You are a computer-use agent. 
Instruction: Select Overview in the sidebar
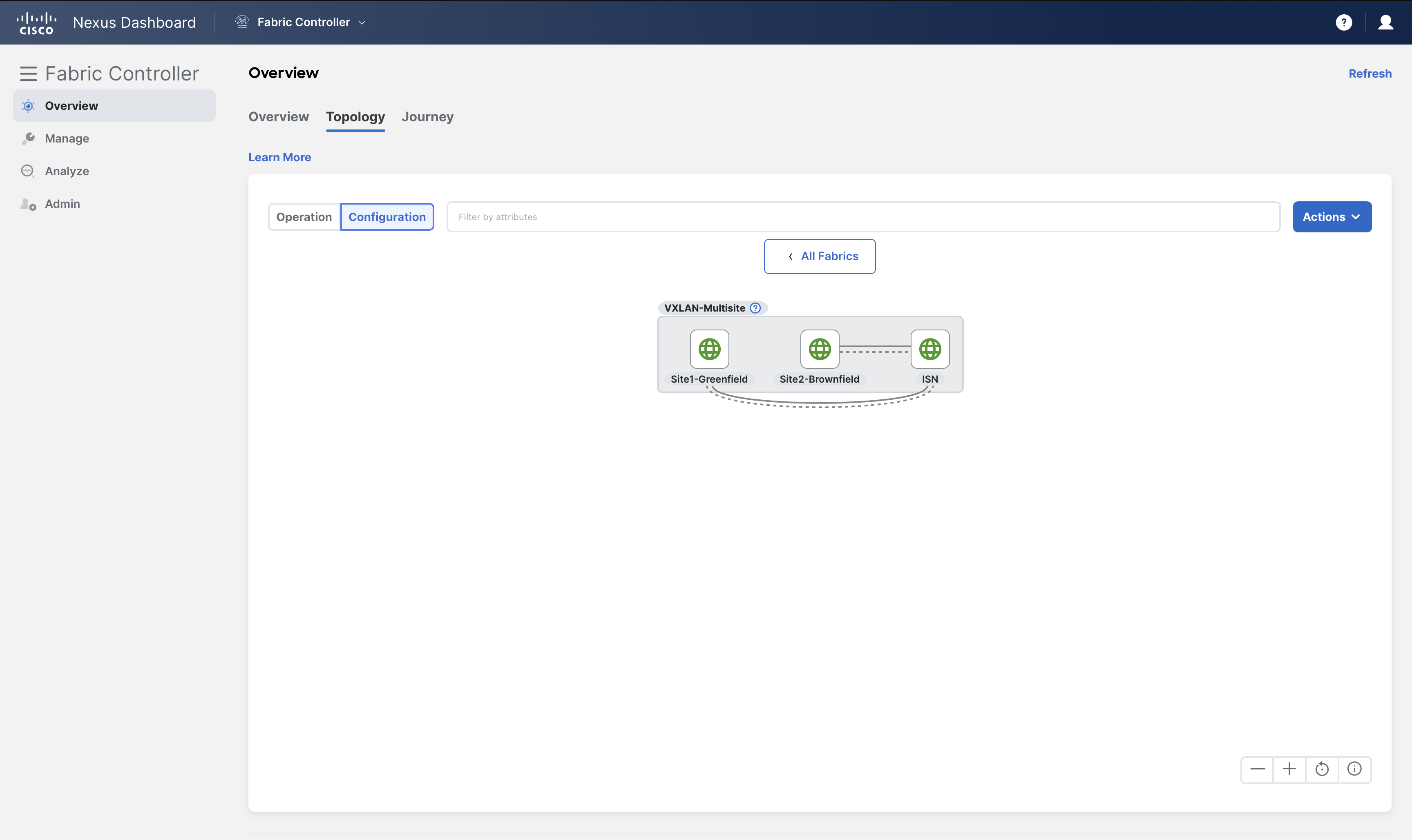(114, 106)
